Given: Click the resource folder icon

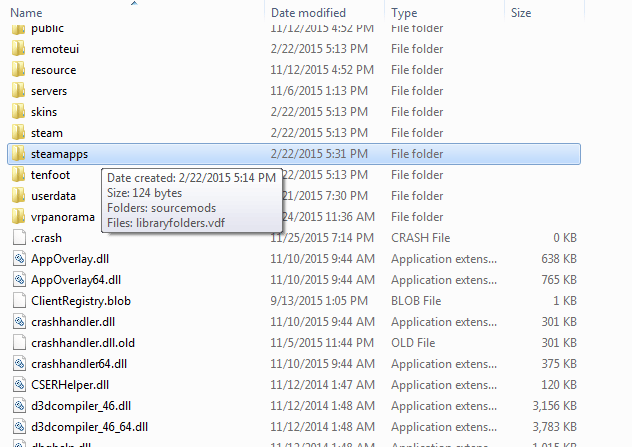Looking at the screenshot, I should pyautogui.click(x=19, y=70).
